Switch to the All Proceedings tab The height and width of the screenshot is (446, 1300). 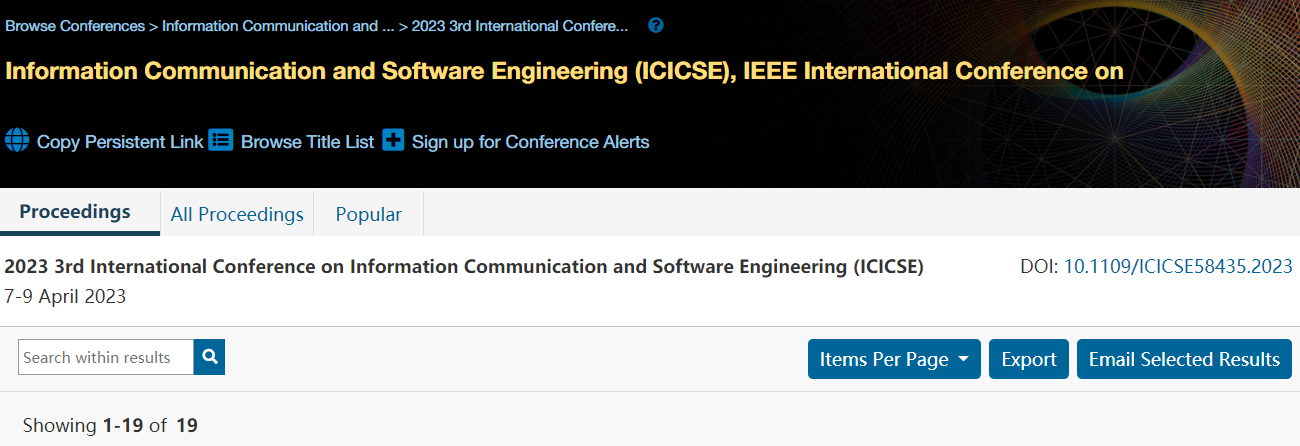237,214
